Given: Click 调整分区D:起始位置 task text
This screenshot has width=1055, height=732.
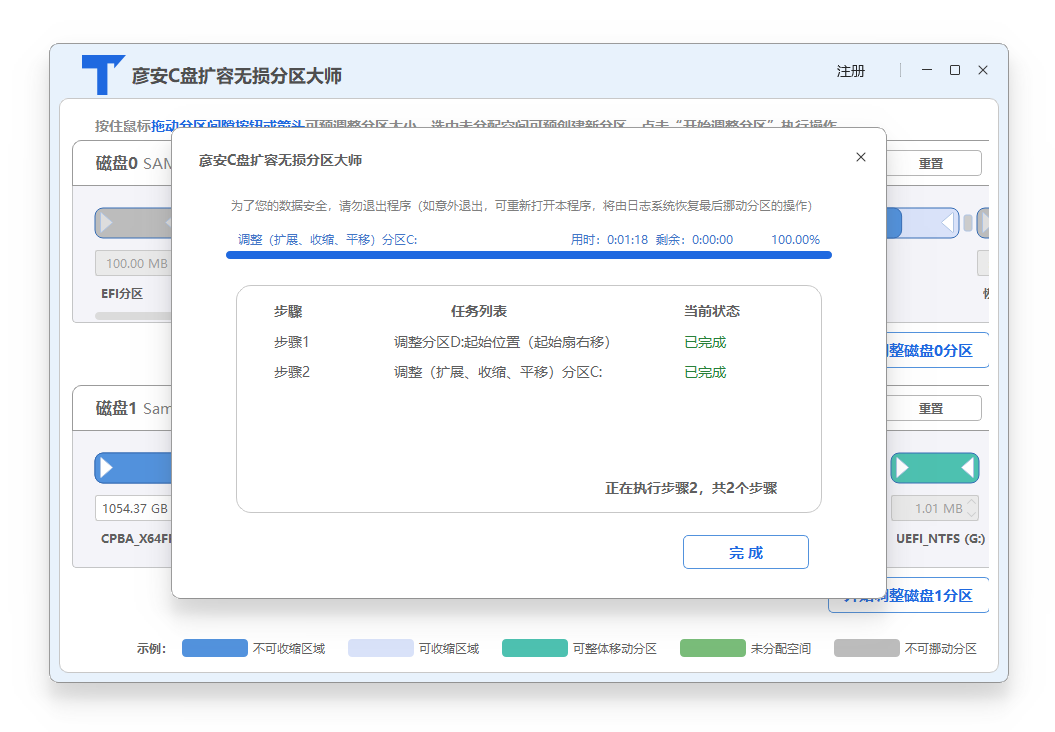Looking at the screenshot, I should (x=502, y=342).
